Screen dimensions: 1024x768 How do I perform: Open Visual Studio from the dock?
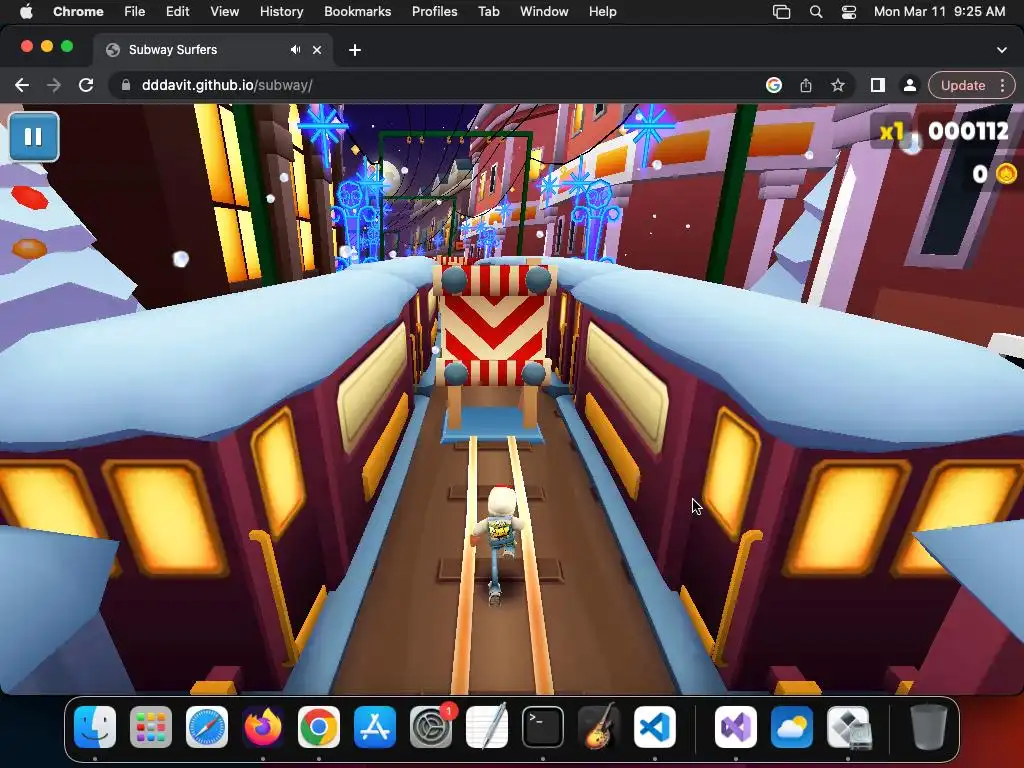click(x=736, y=727)
